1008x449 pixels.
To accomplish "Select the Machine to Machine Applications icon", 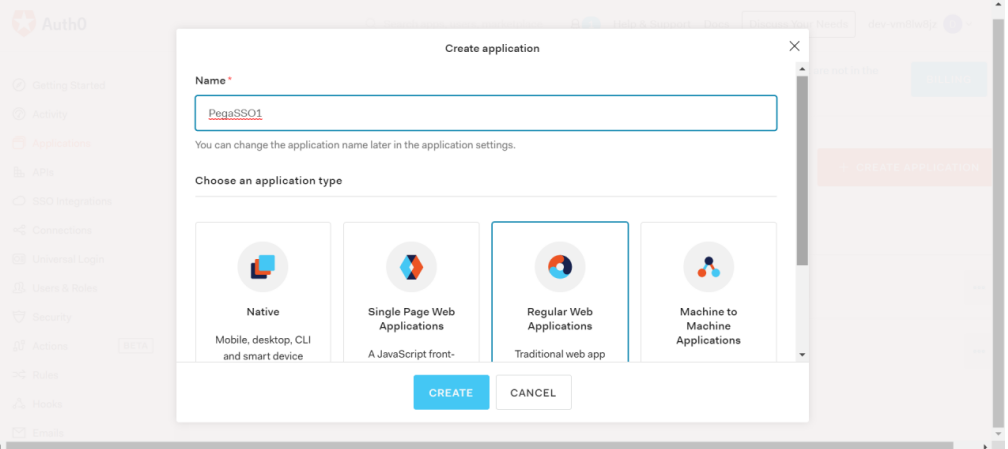I will 708,266.
